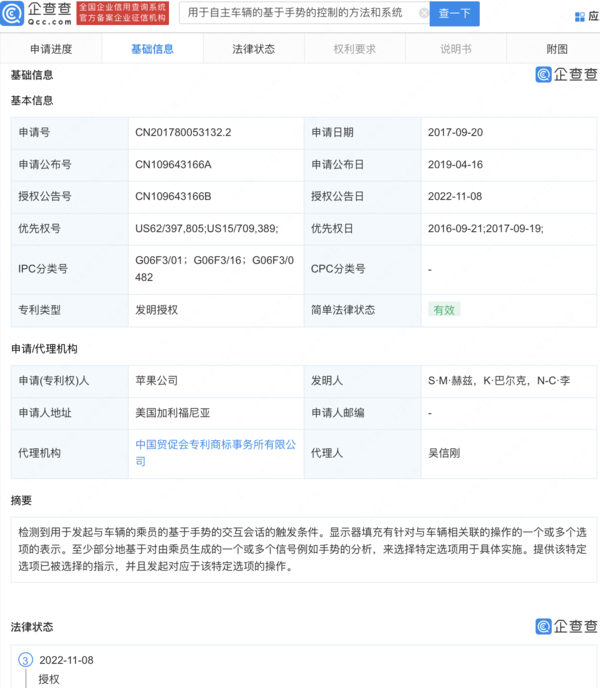Click applicant address 美国加利福尼亚

172,412
